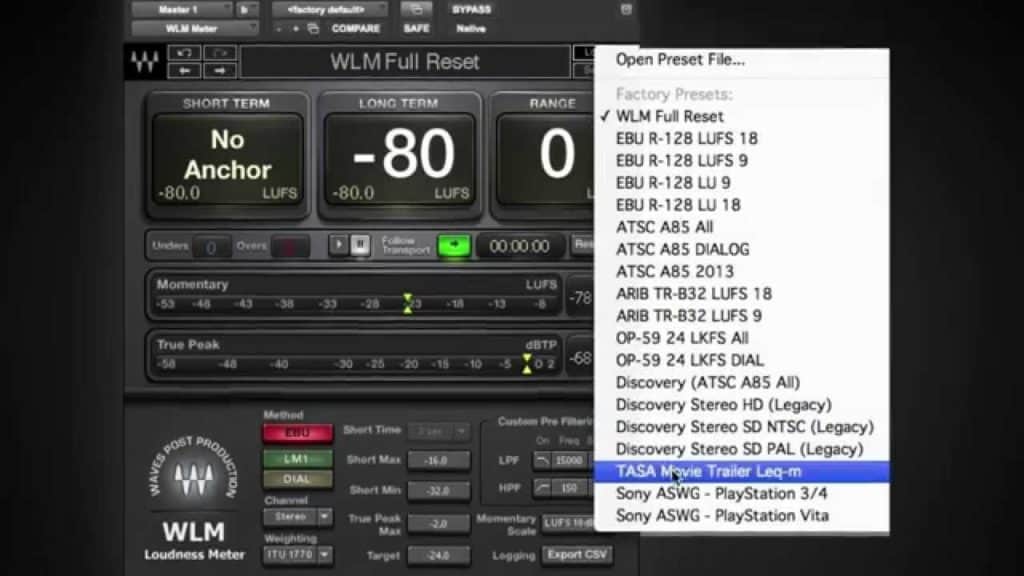
Task: Open the WLM Meter plug-in selector
Action: tap(194, 29)
